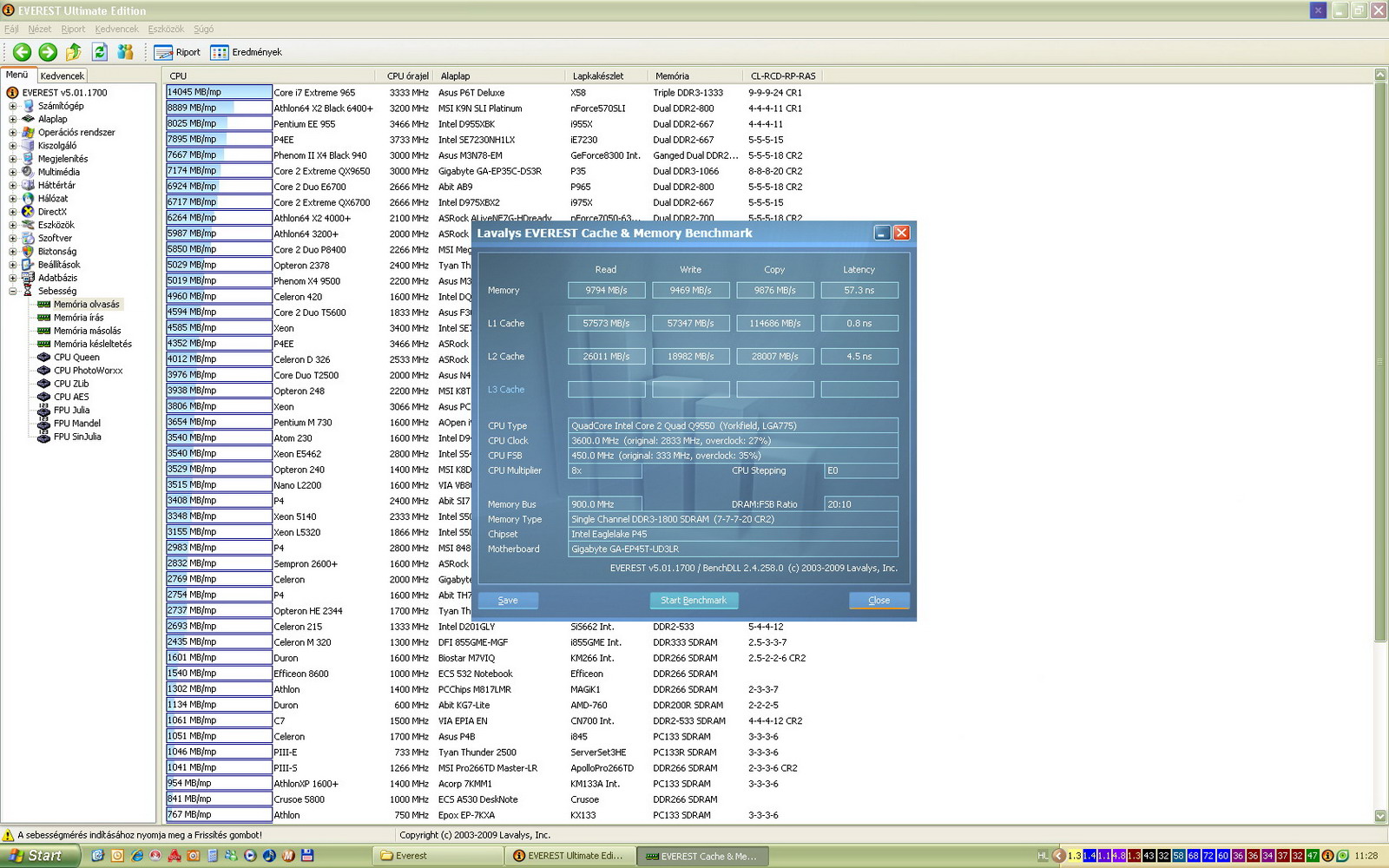Open the Riport toolbar button
1389x868 pixels.
point(177,52)
